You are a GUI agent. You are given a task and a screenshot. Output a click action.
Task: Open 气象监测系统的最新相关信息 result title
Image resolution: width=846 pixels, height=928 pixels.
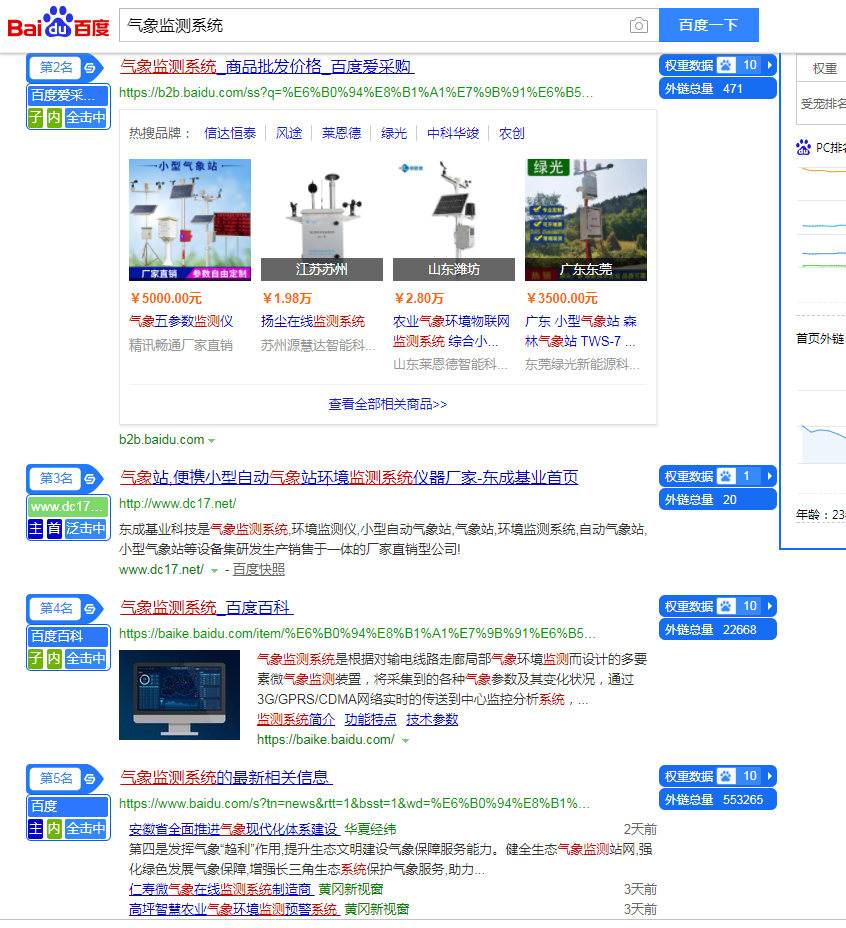click(226, 777)
